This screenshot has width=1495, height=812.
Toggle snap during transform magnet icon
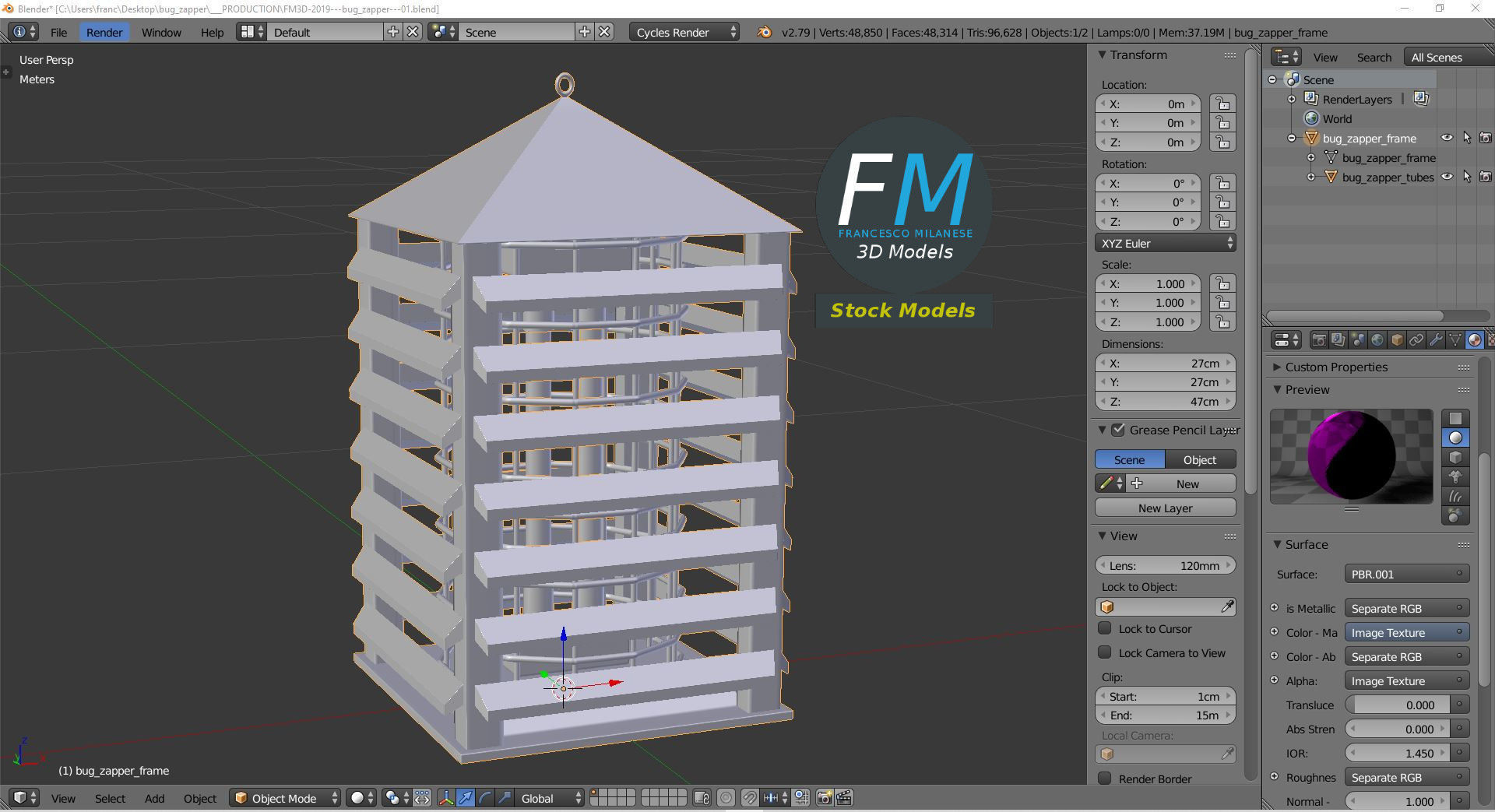coord(749,798)
